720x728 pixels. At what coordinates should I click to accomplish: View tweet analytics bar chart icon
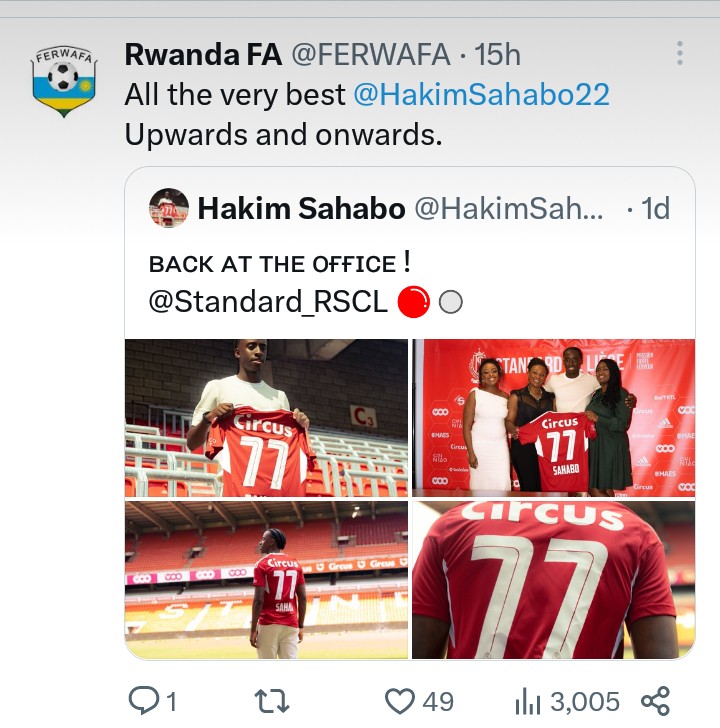pos(527,700)
